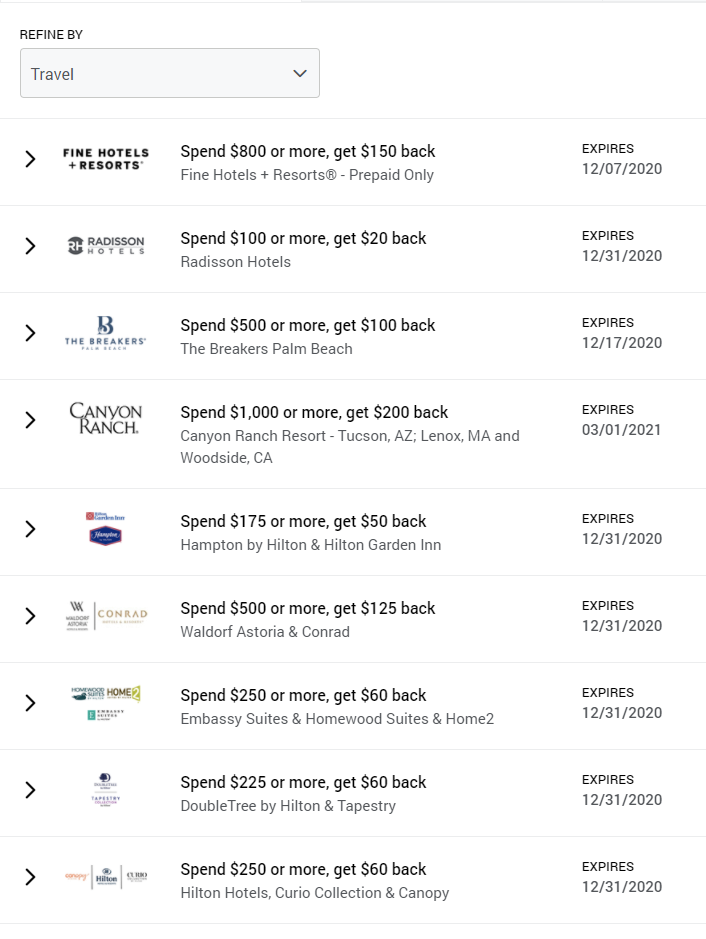Expand The Breakers Palm Beach offer chevron
This screenshot has height=939, width=706.
30,333
